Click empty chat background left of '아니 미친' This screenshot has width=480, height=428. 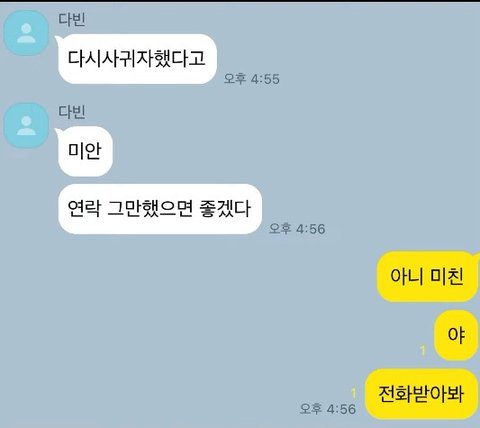200,277
